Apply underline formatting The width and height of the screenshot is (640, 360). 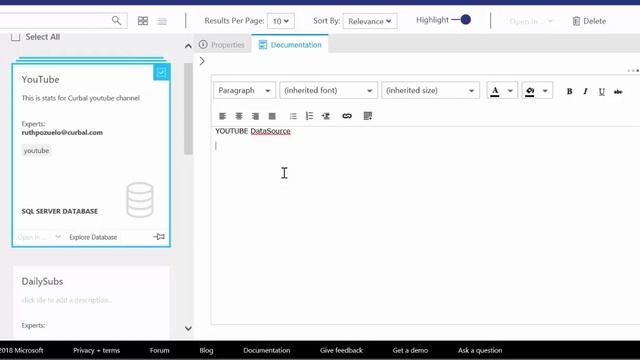pos(602,91)
